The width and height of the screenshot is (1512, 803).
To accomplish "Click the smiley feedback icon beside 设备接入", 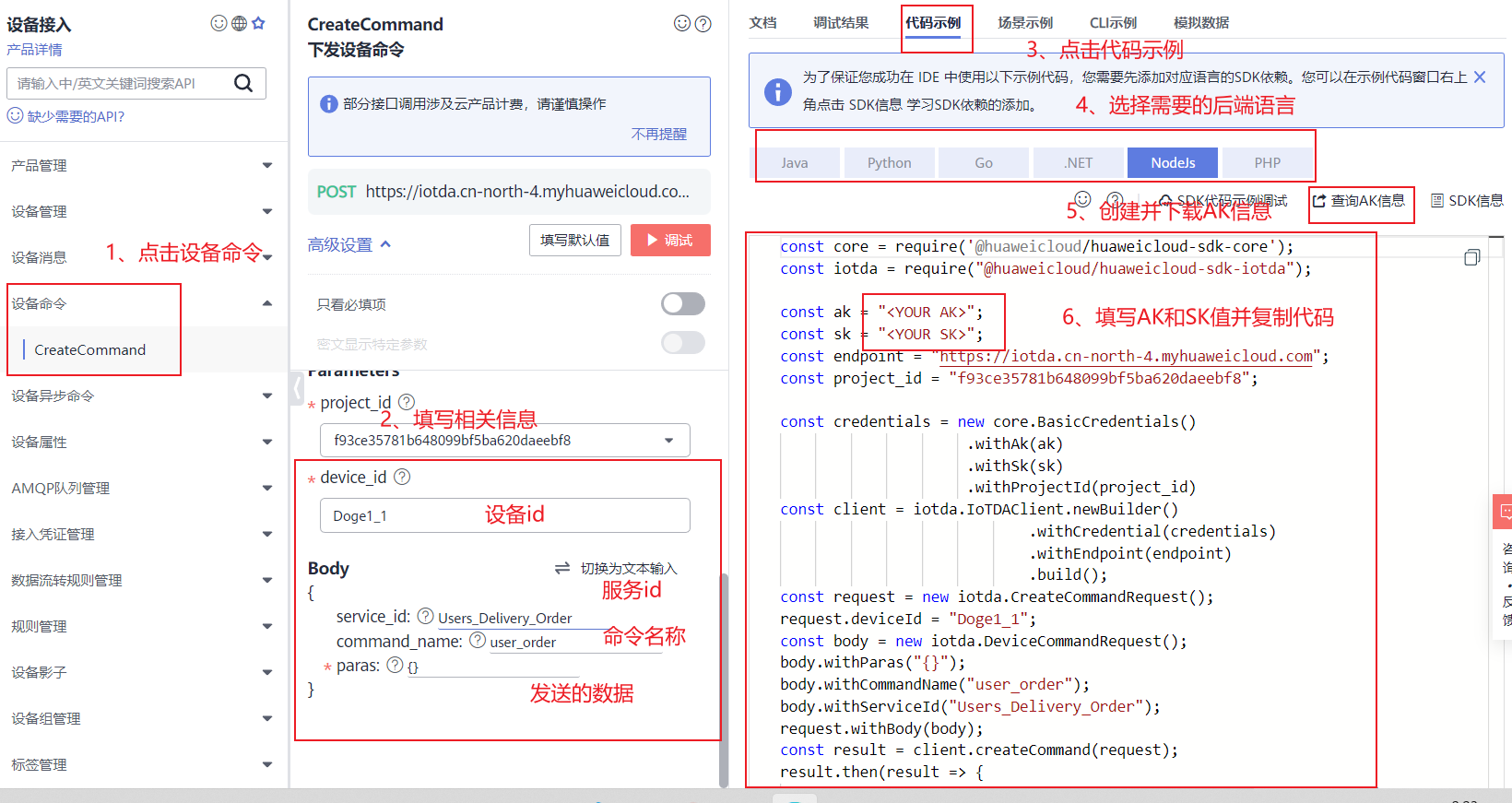I will point(219,23).
